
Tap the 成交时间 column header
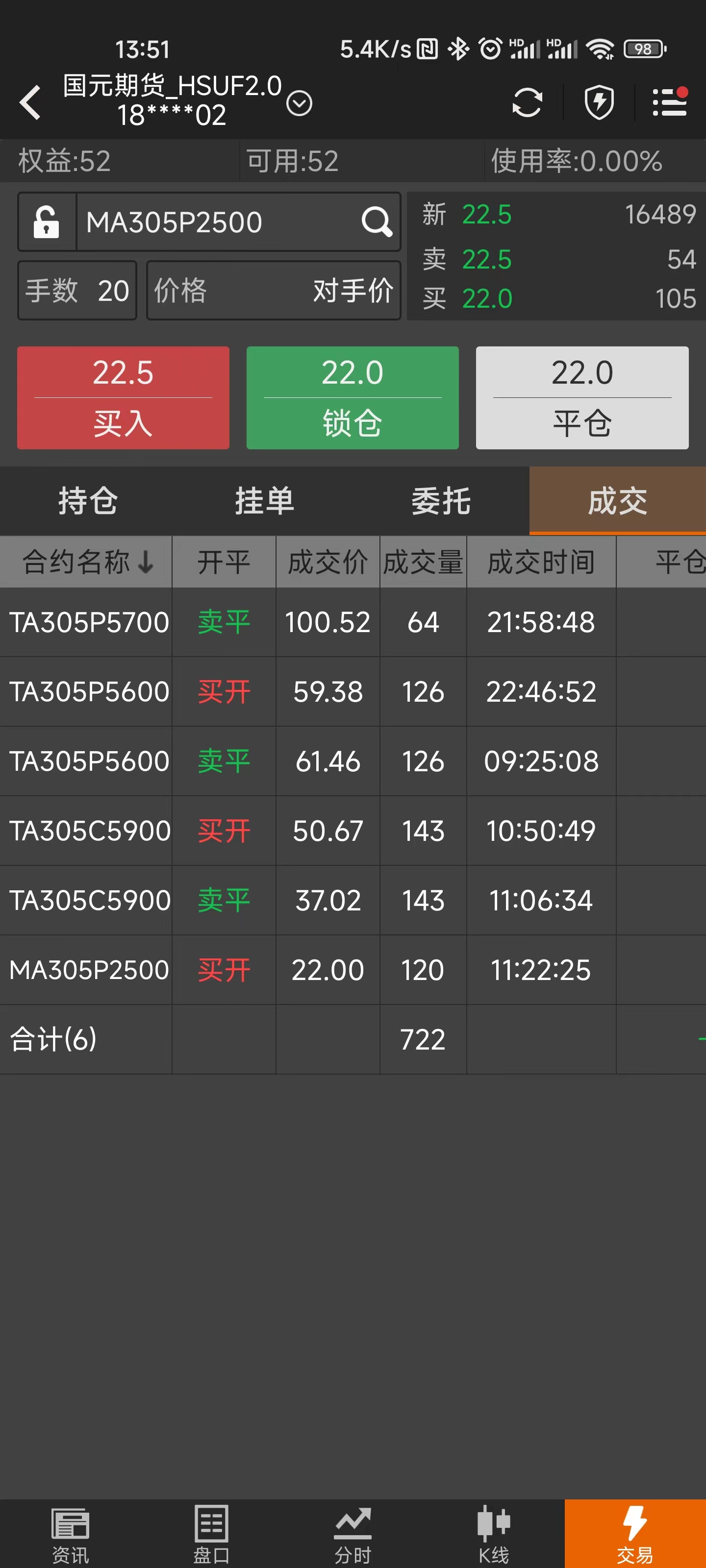point(542,562)
